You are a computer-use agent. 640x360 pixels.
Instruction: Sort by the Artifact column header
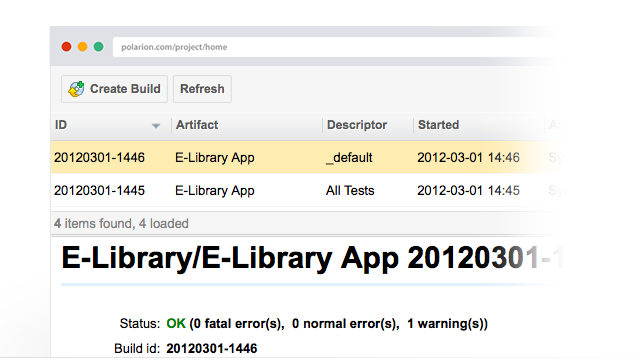(x=197, y=125)
